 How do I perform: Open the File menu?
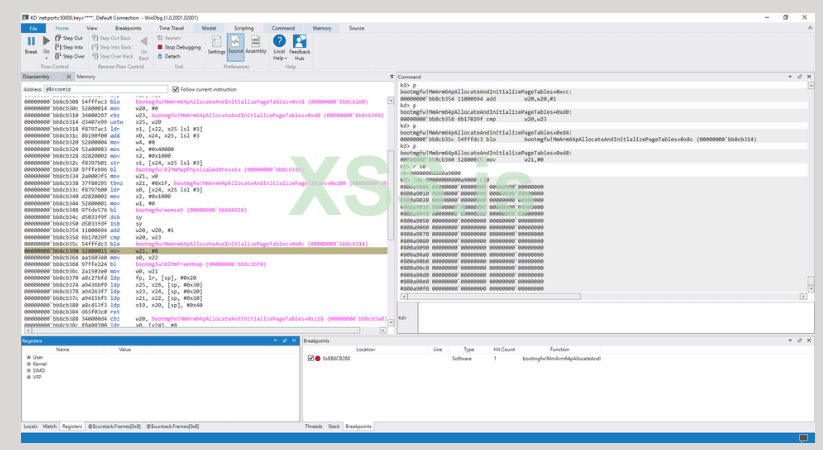(33, 28)
